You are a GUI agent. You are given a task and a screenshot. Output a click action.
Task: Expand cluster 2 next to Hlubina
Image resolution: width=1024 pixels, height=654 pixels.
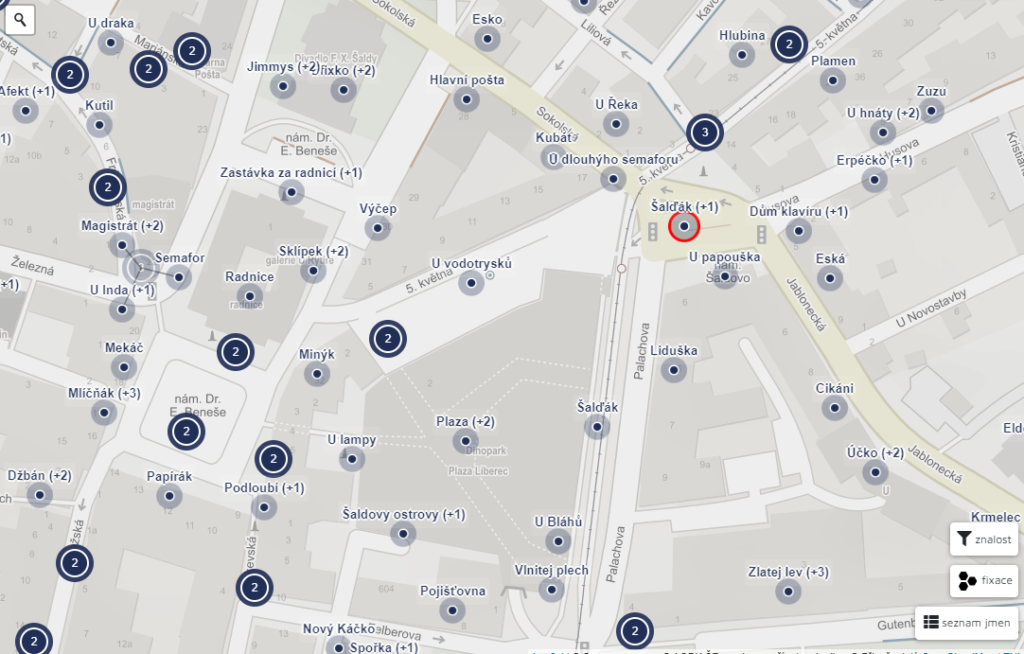coord(789,44)
